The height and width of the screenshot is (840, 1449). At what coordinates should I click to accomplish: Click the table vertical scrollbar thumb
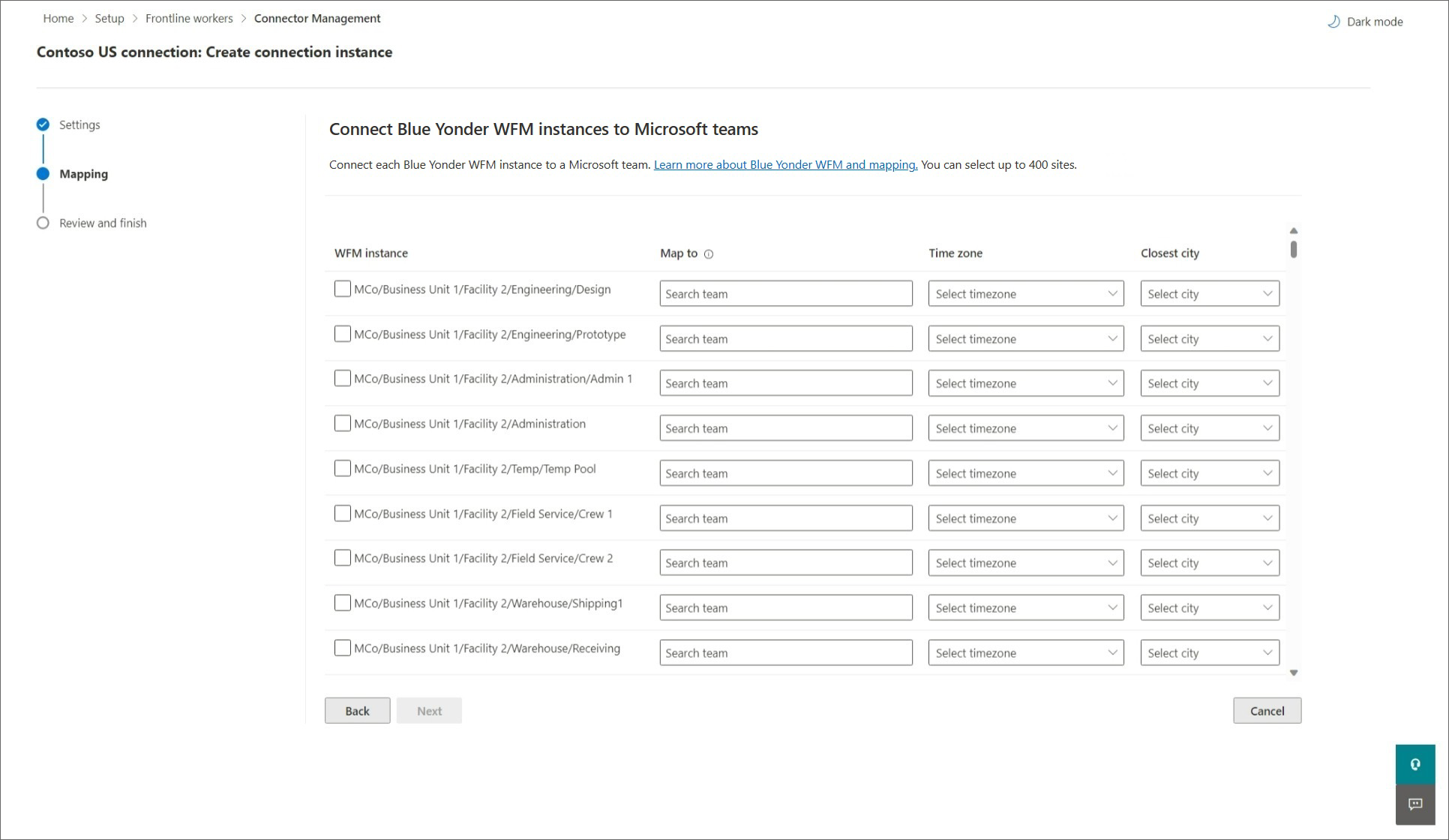[x=1294, y=249]
